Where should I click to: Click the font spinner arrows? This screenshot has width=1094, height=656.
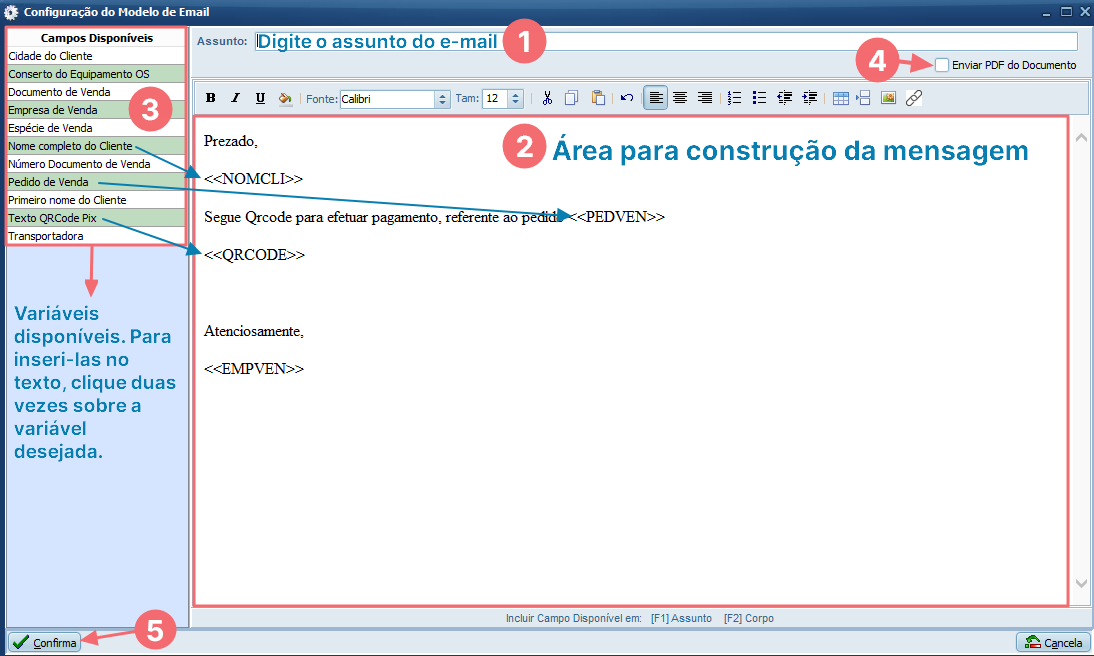tap(442, 99)
